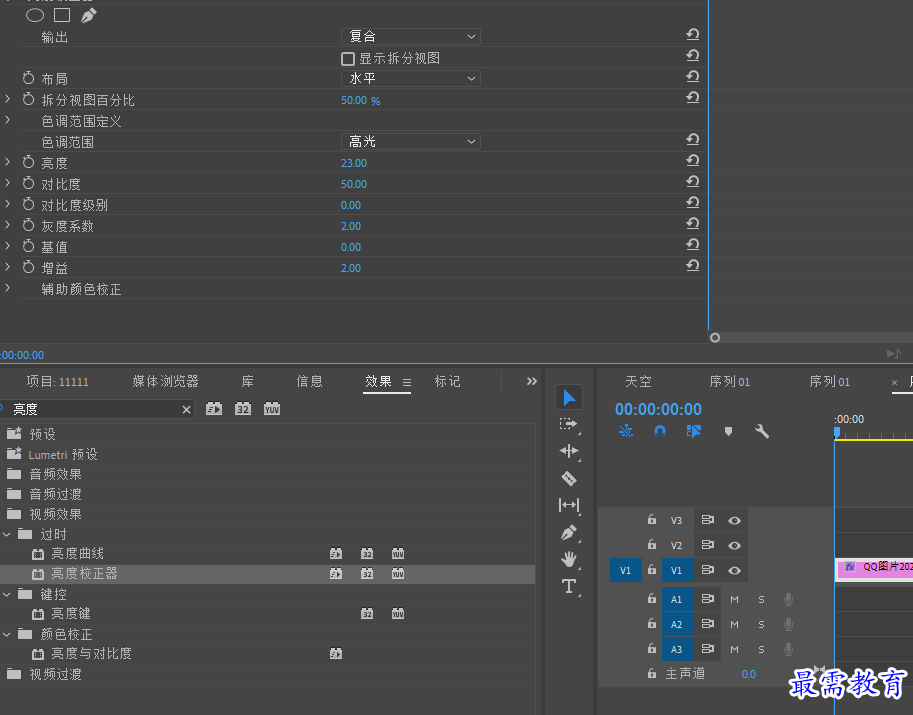Toggle animation stopwatch for 对比度
Viewport: 913px width, 715px height.
click(29, 183)
